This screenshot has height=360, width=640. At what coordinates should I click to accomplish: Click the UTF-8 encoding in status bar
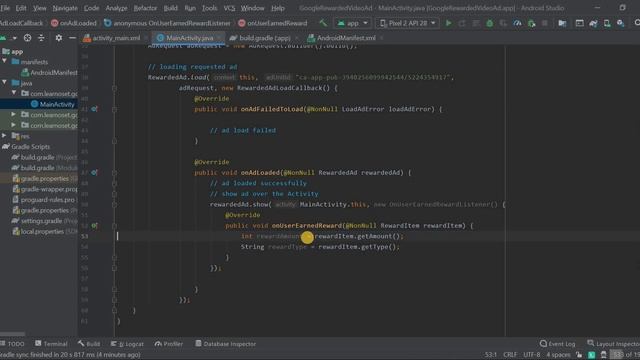tap(531, 355)
